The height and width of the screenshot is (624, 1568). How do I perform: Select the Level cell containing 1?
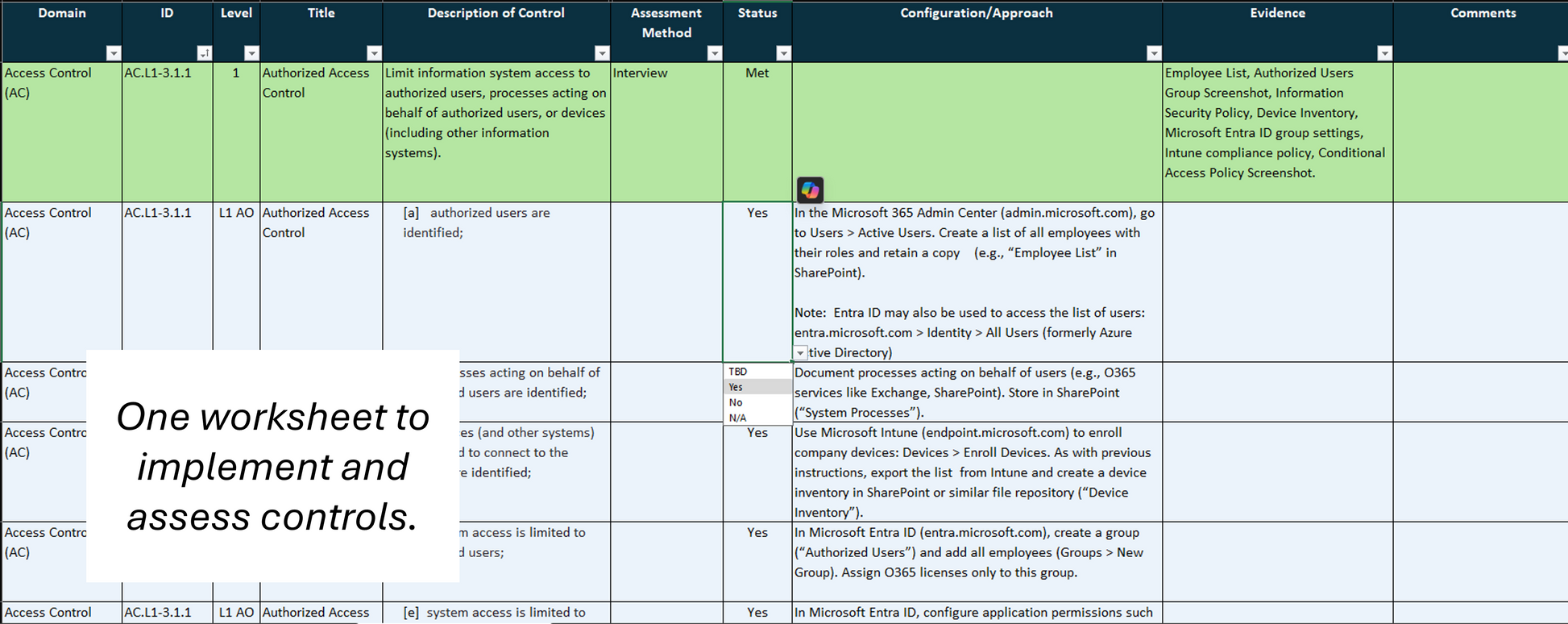(x=236, y=132)
